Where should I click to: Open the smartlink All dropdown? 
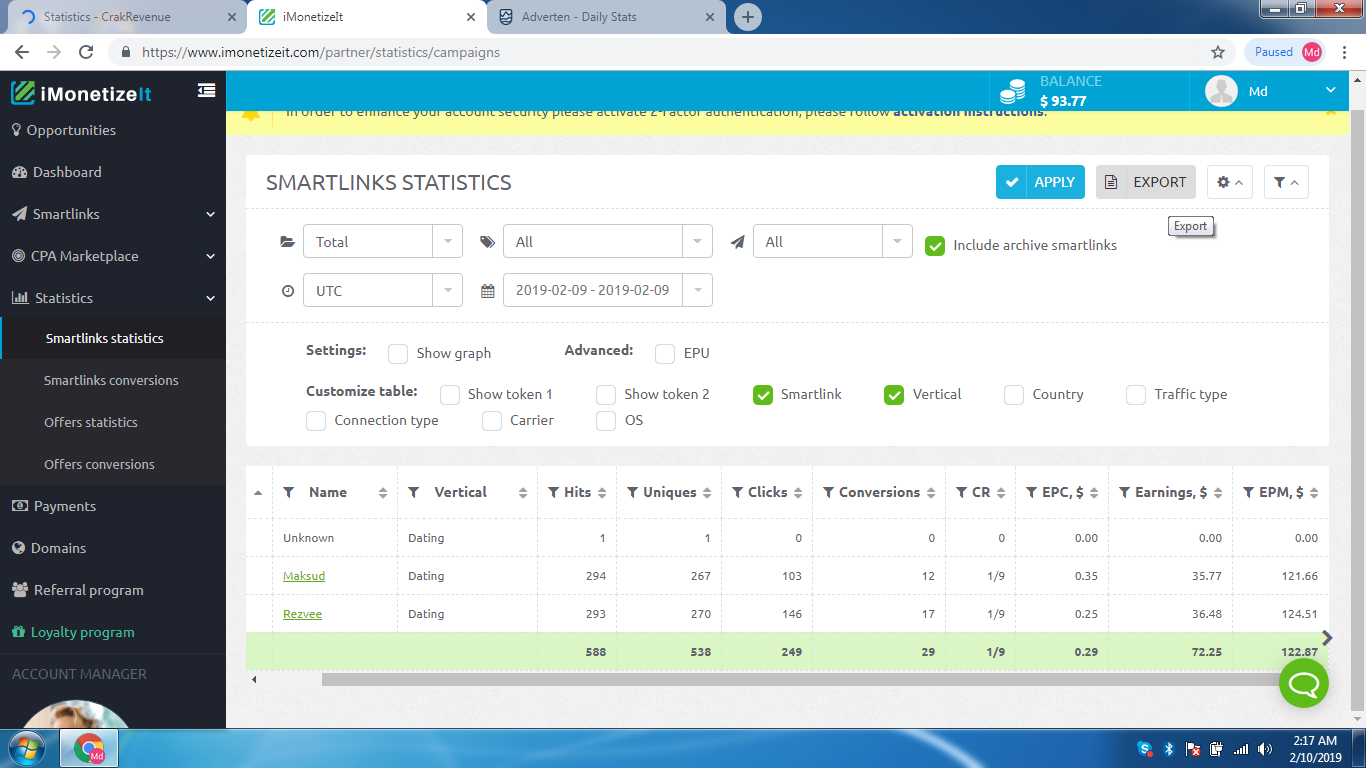[x=833, y=242]
